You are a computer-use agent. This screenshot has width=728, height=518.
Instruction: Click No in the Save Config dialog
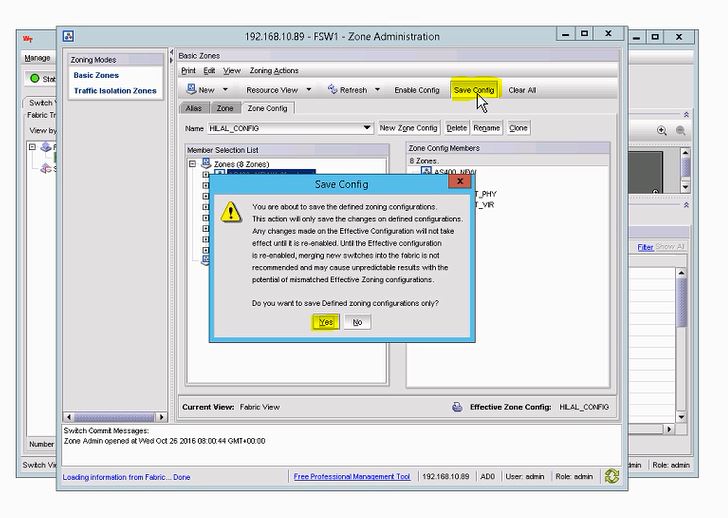coord(357,322)
